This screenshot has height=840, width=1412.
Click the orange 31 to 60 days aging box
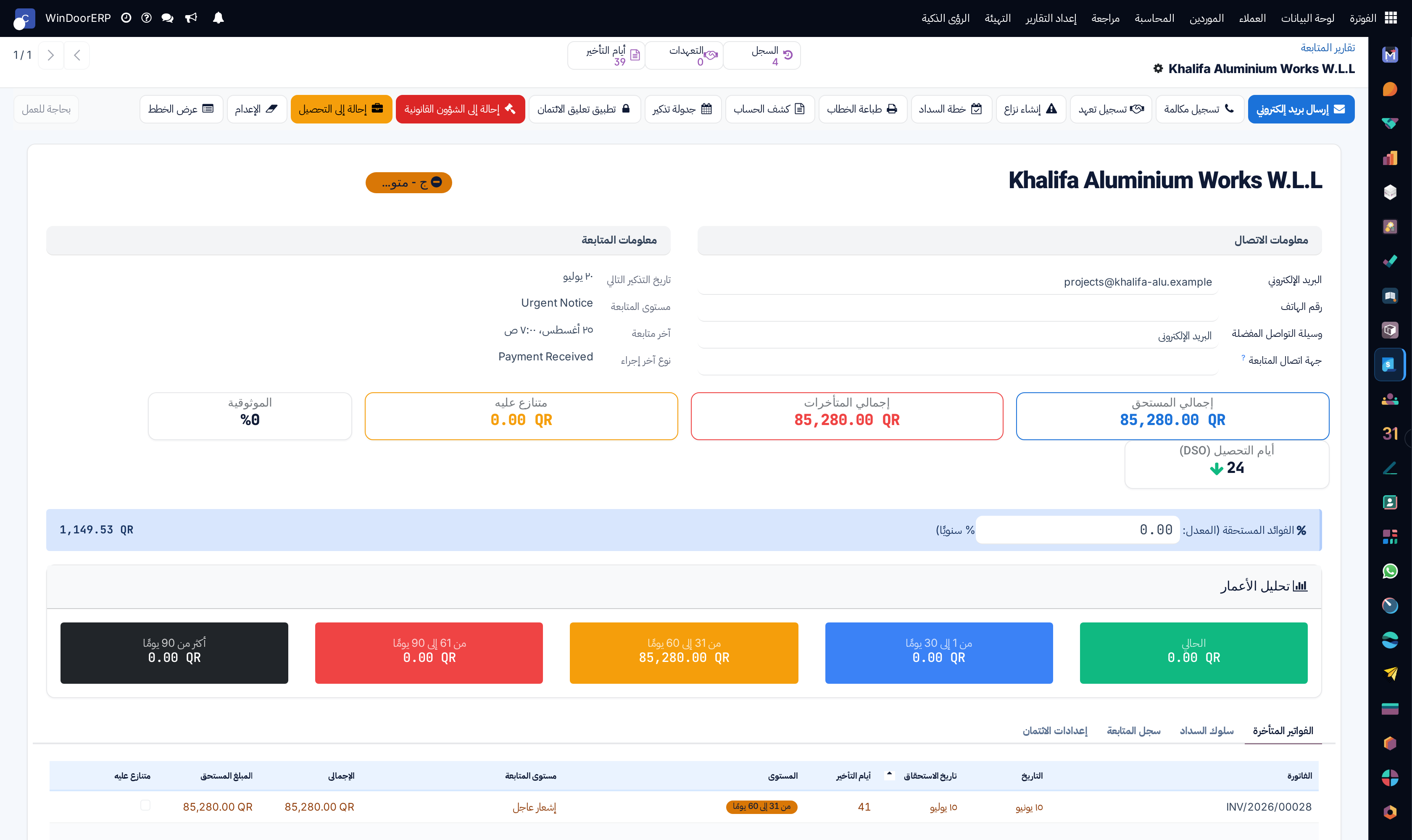684,653
